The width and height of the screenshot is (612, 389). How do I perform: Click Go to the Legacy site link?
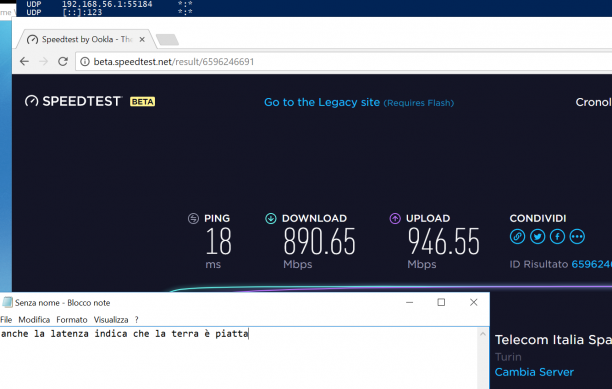click(x=322, y=102)
